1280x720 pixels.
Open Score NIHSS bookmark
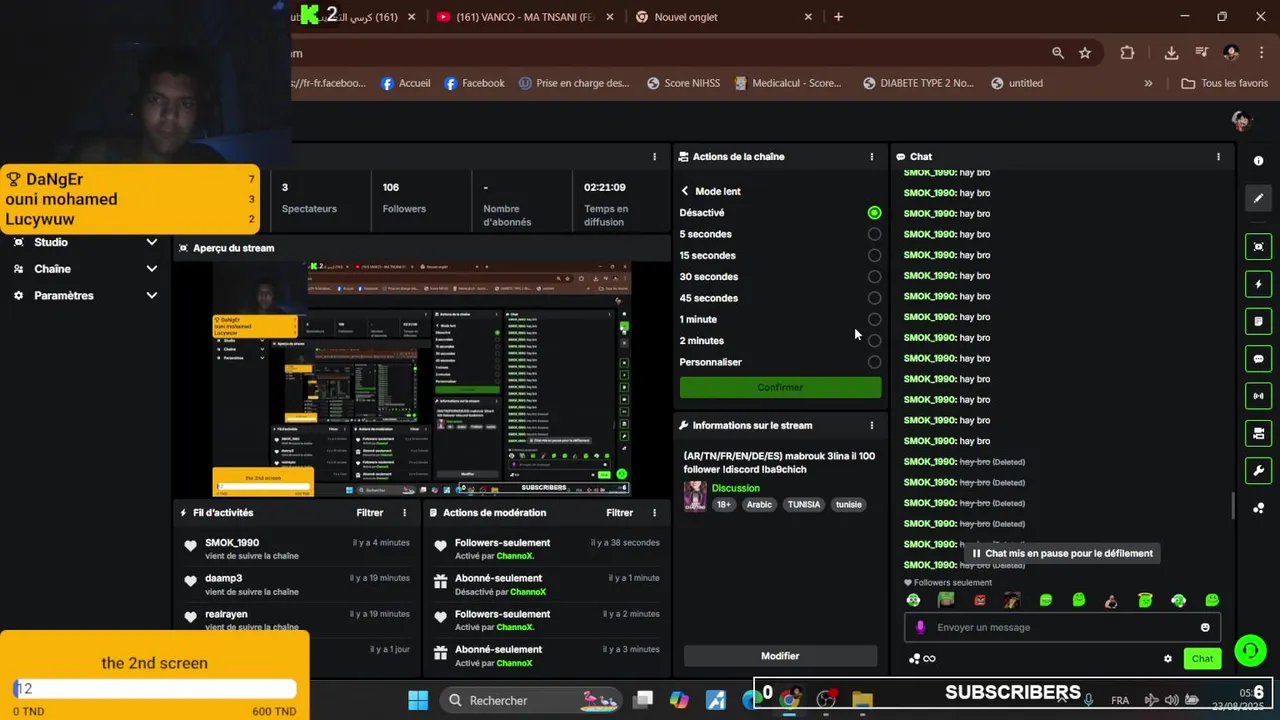tap(683, 84)
